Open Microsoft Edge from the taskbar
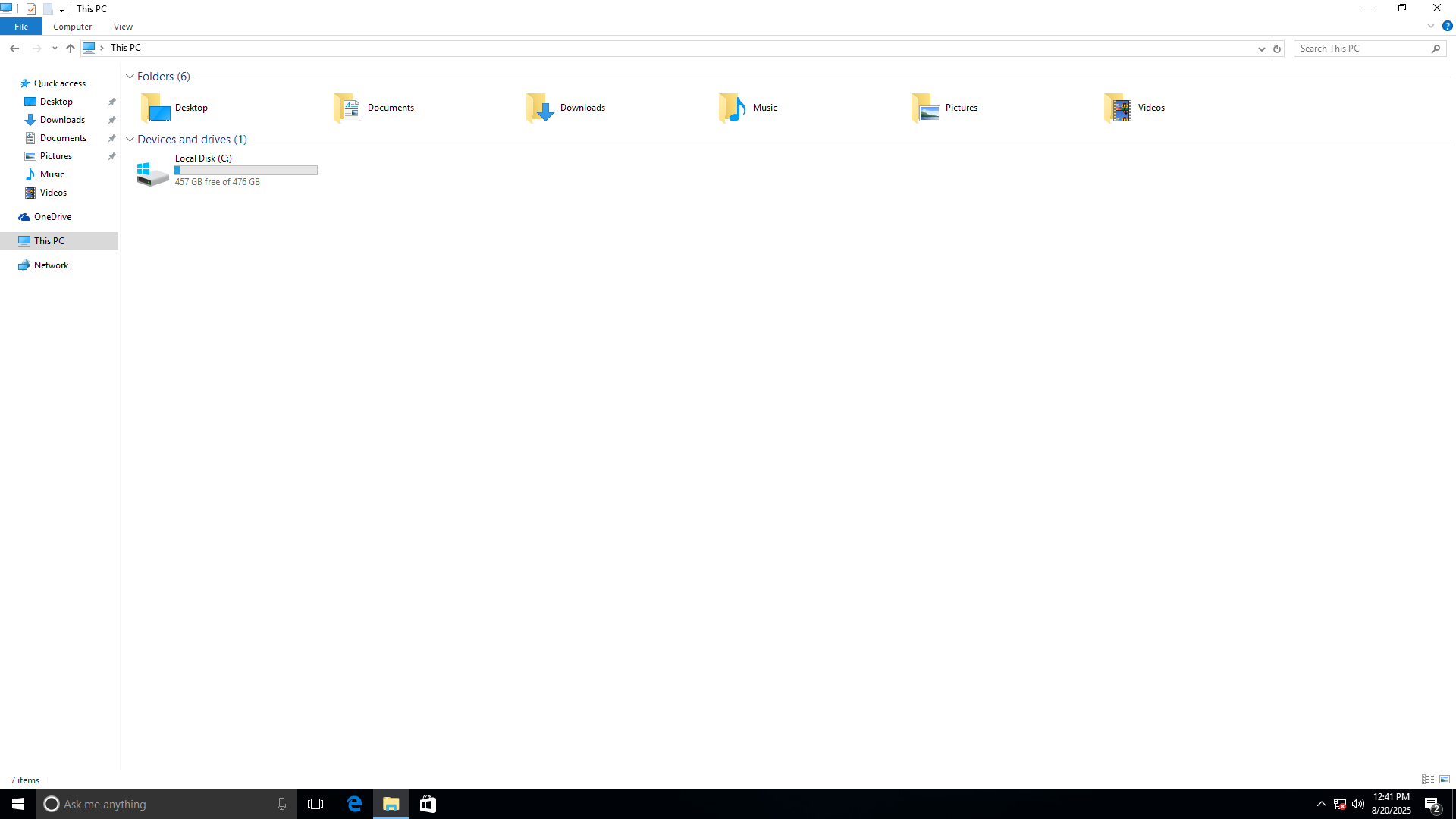The height and width of the screenshot is (819, 1456). click(x=354, y=804)
